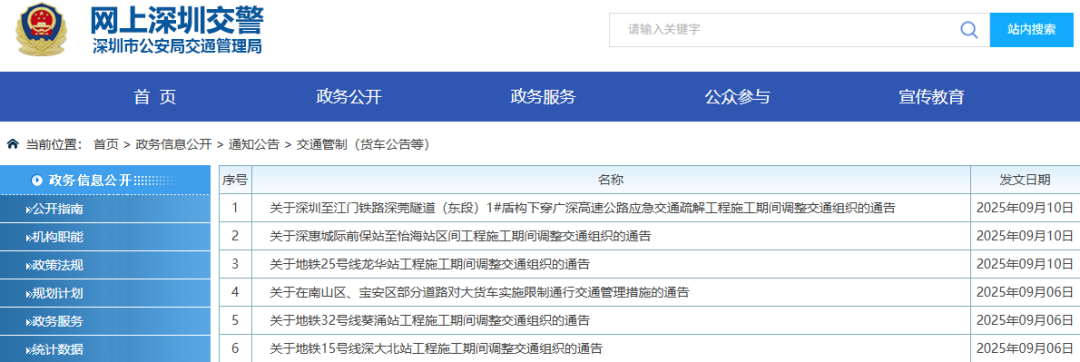Click the 2025年09月06日 date in row 5

point(1025,321)
